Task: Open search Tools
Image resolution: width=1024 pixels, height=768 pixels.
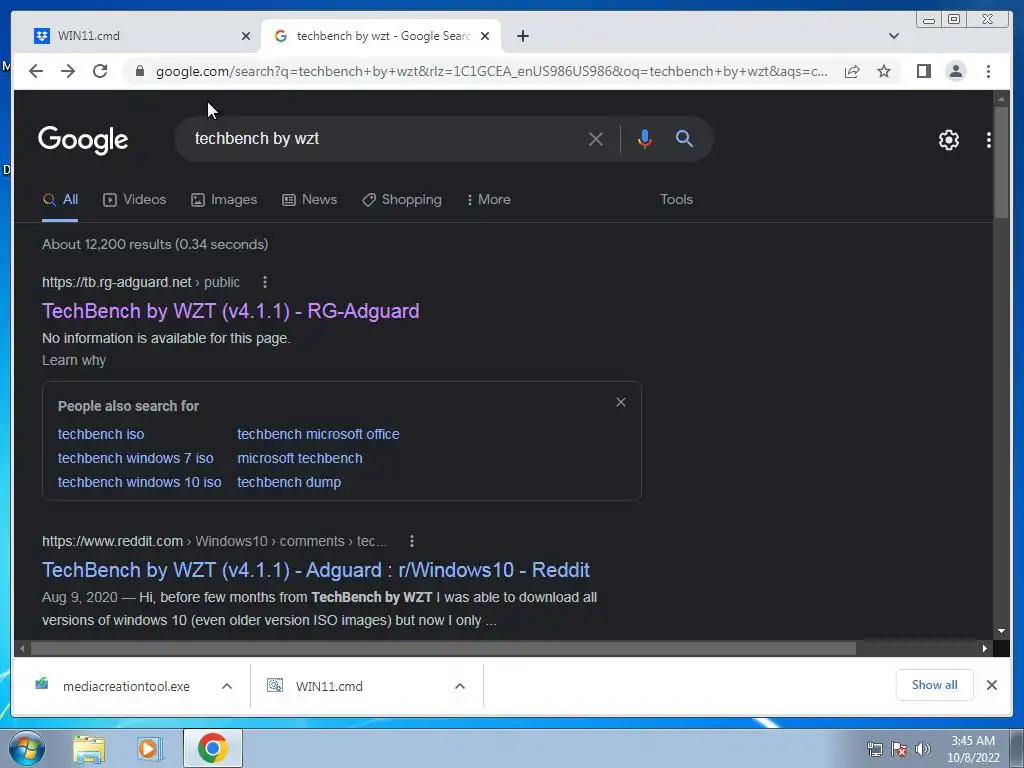Action: 676,200
